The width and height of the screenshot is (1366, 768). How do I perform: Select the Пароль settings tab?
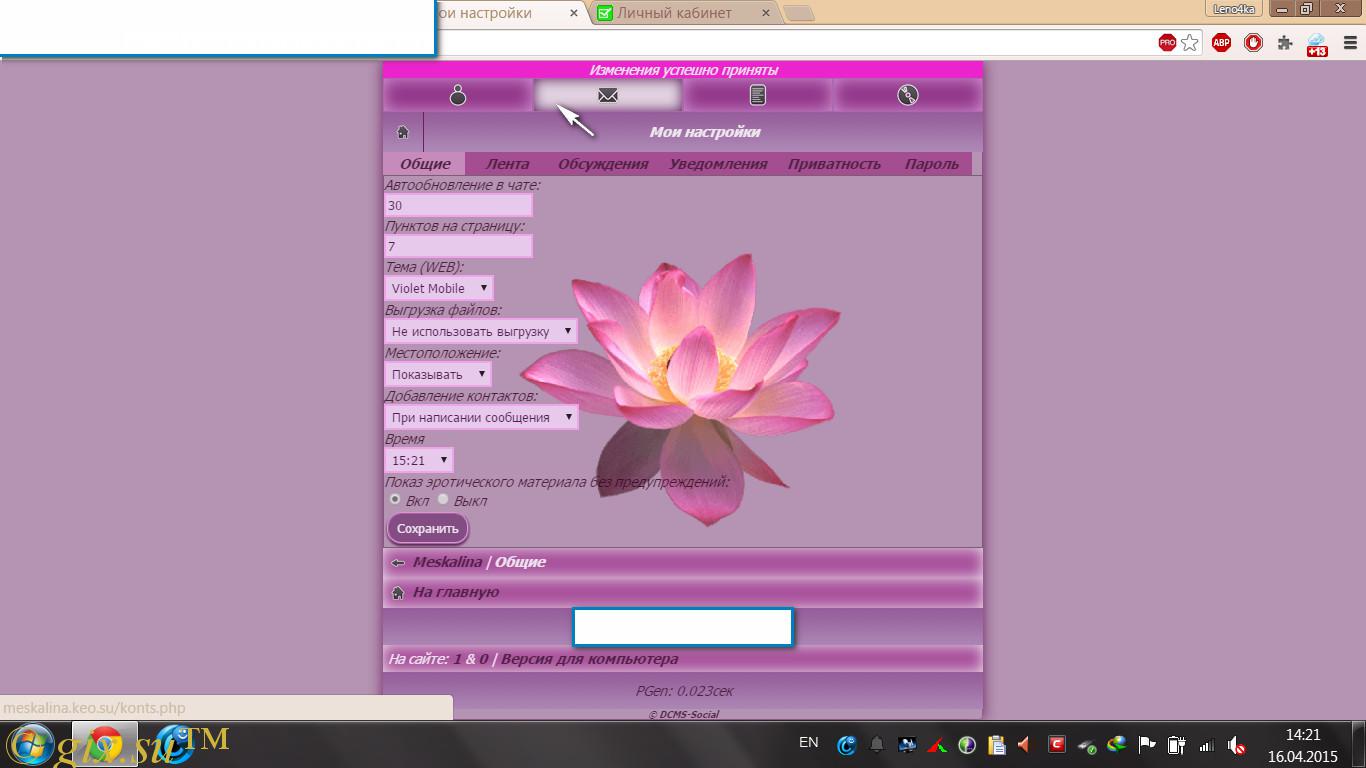(932, 164)
